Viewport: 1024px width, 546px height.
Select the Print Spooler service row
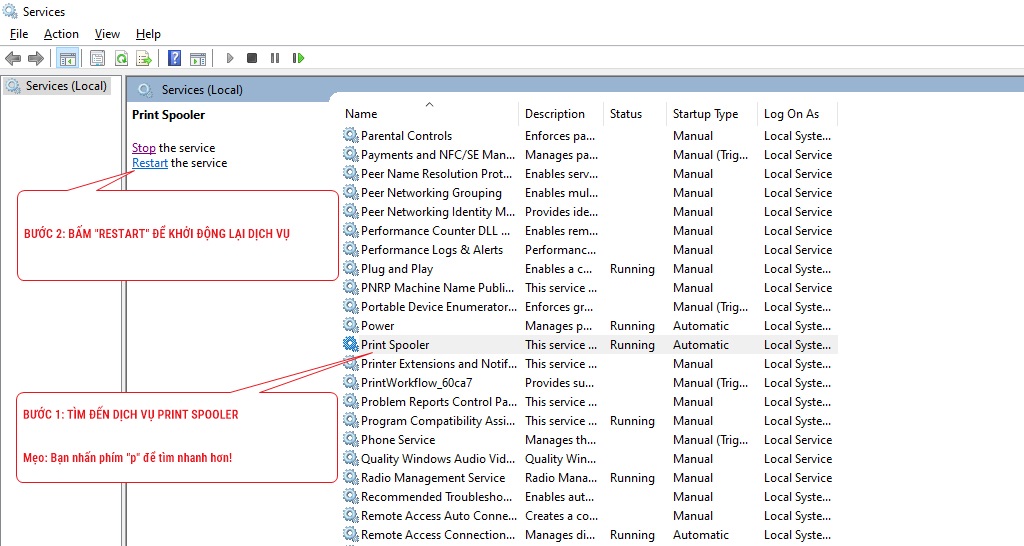click(x=589, y=344)
